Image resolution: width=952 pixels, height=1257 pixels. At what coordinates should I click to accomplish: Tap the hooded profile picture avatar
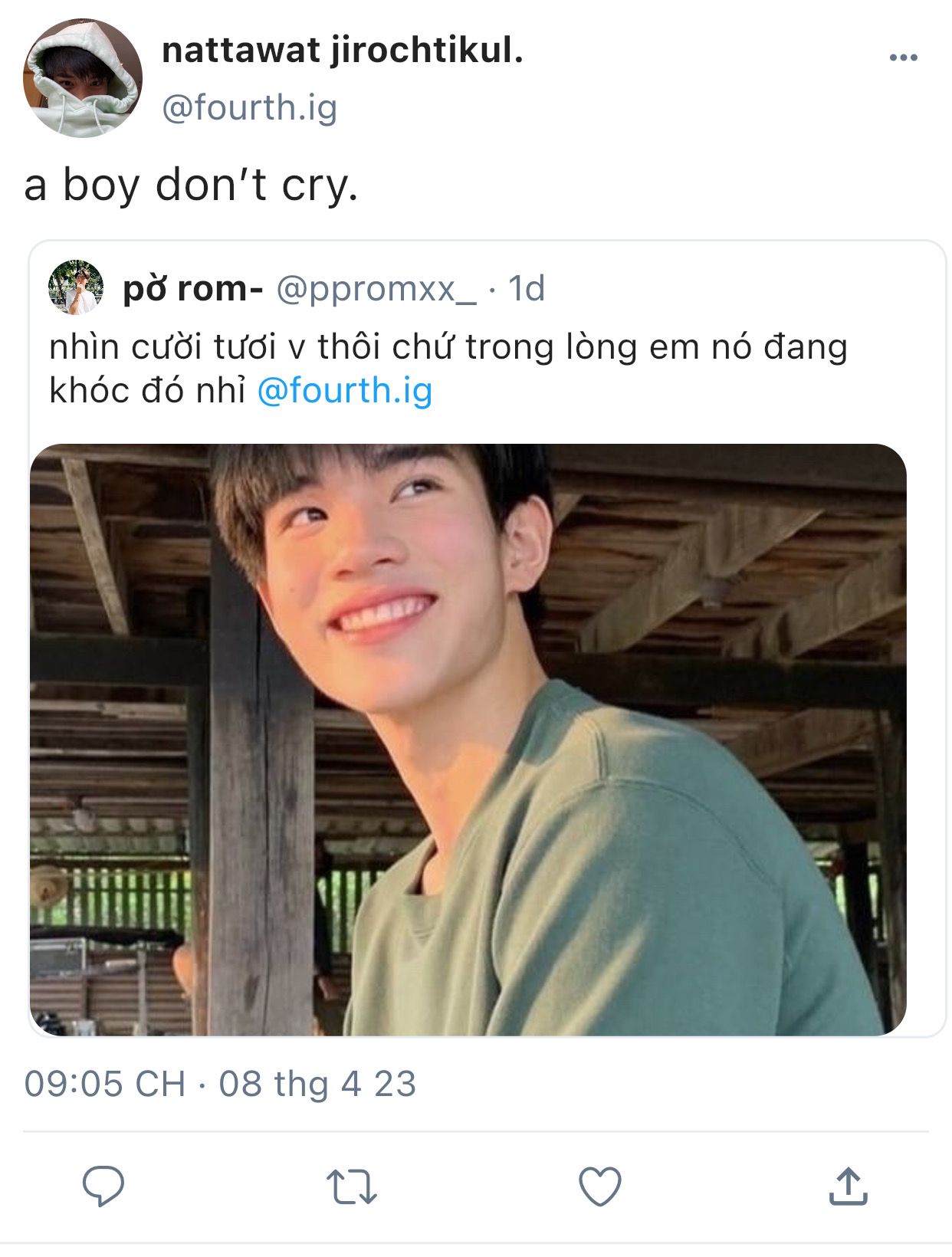tap(83, 78)
